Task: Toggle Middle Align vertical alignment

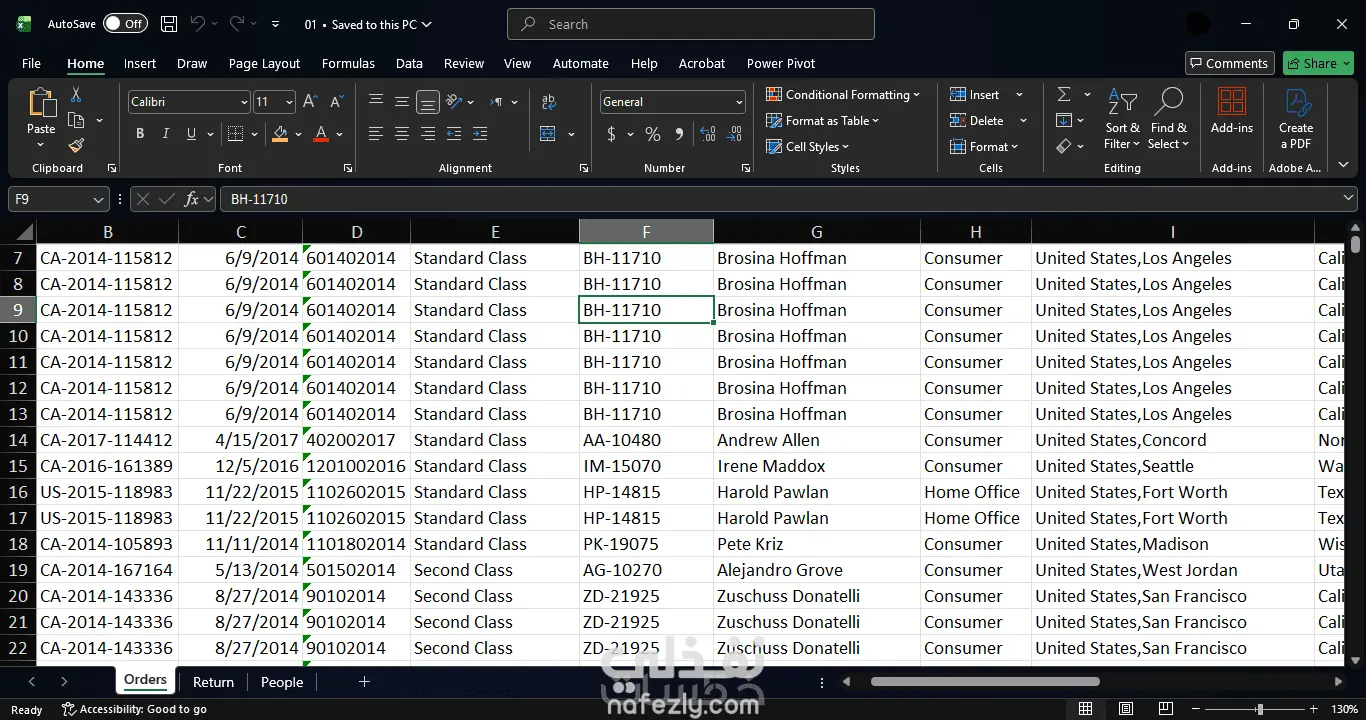Action: (401, 102)
